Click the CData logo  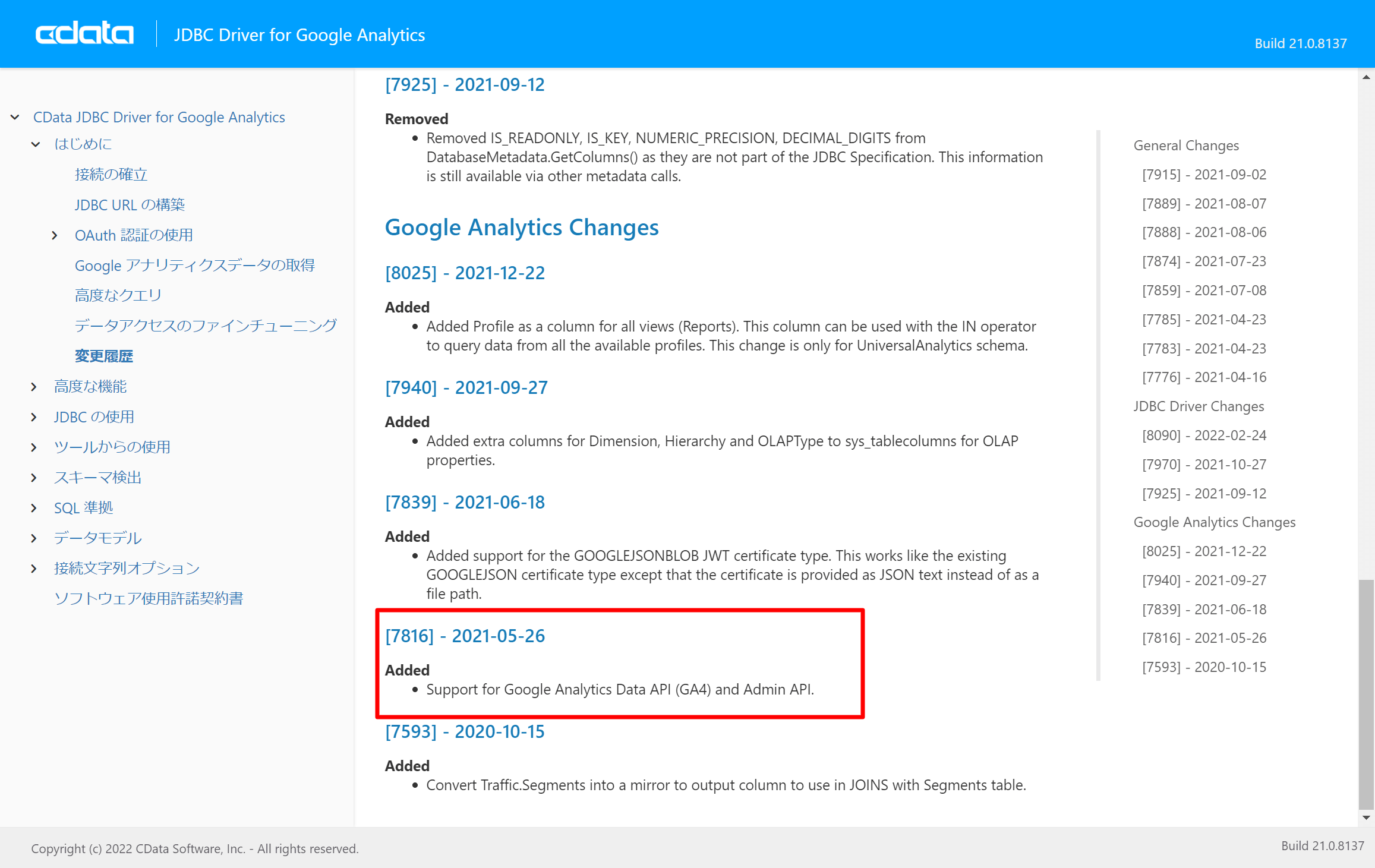84,33
